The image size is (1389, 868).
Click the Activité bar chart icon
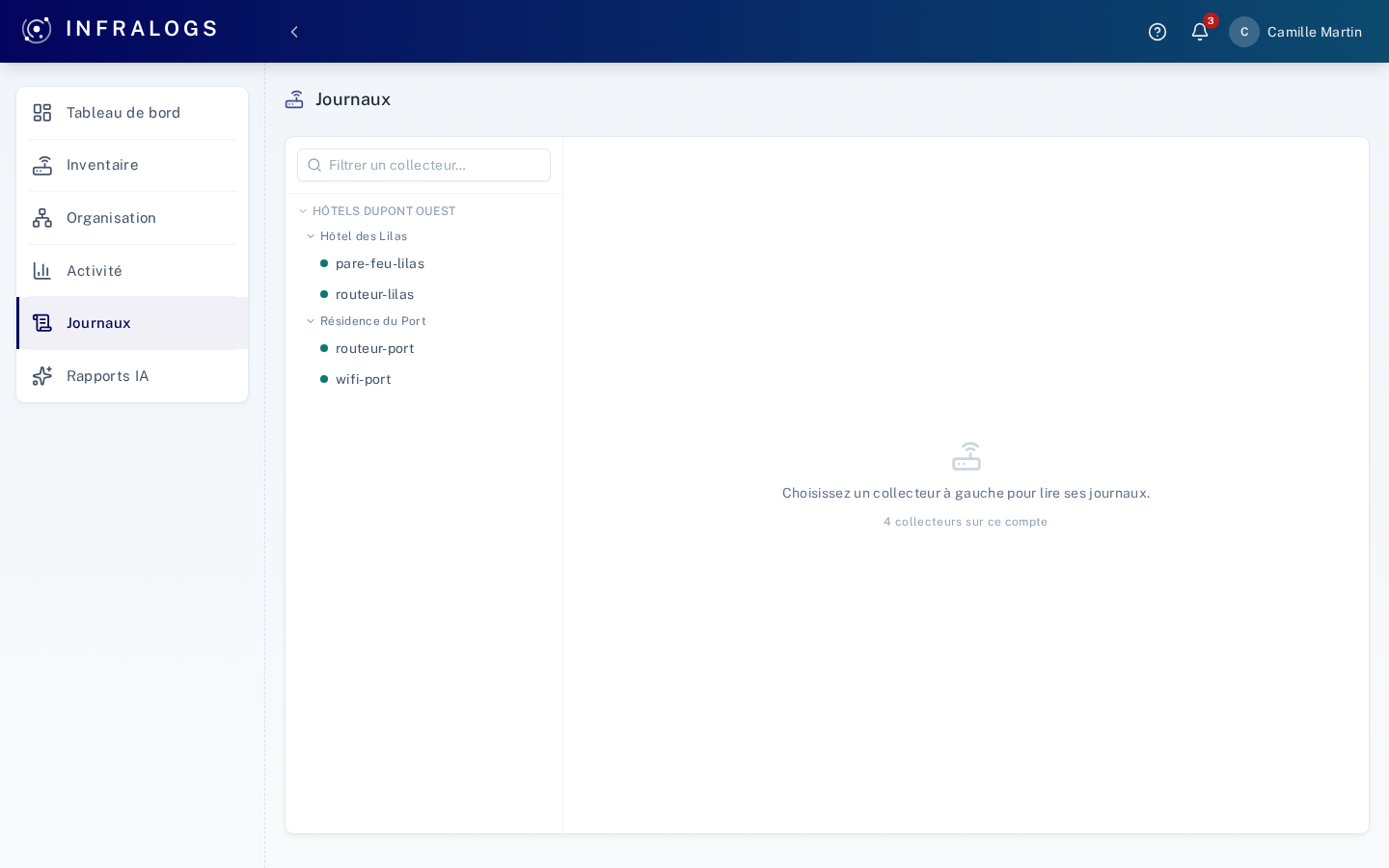(42, 271)
